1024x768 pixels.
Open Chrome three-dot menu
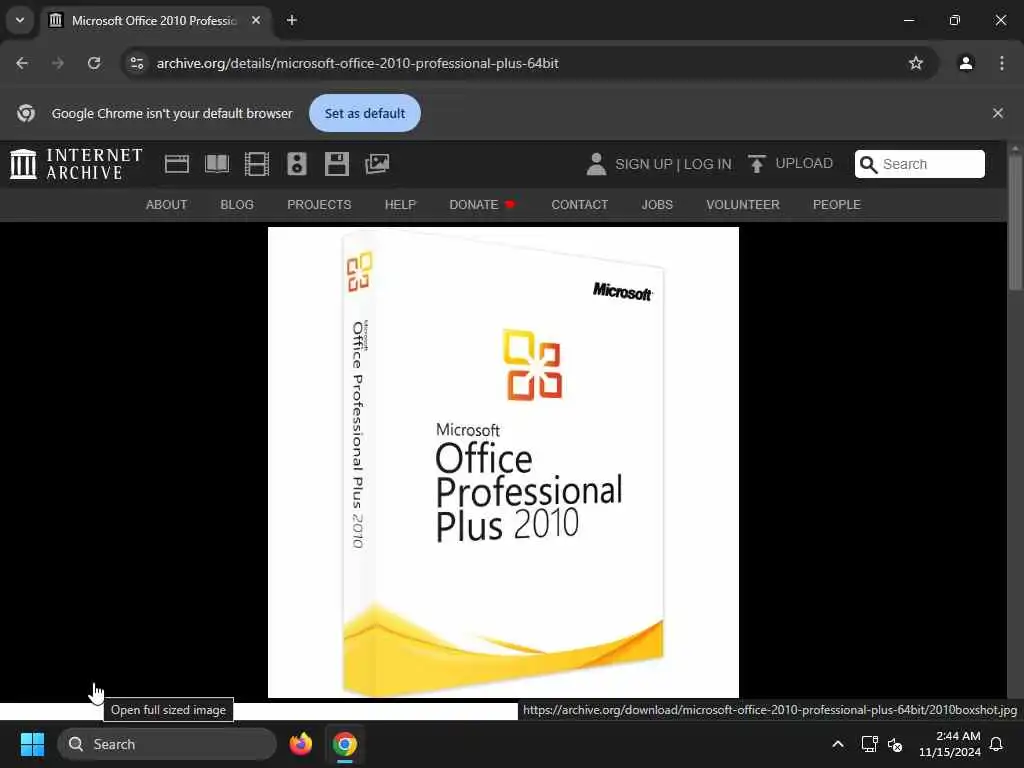pos(1002,63)
